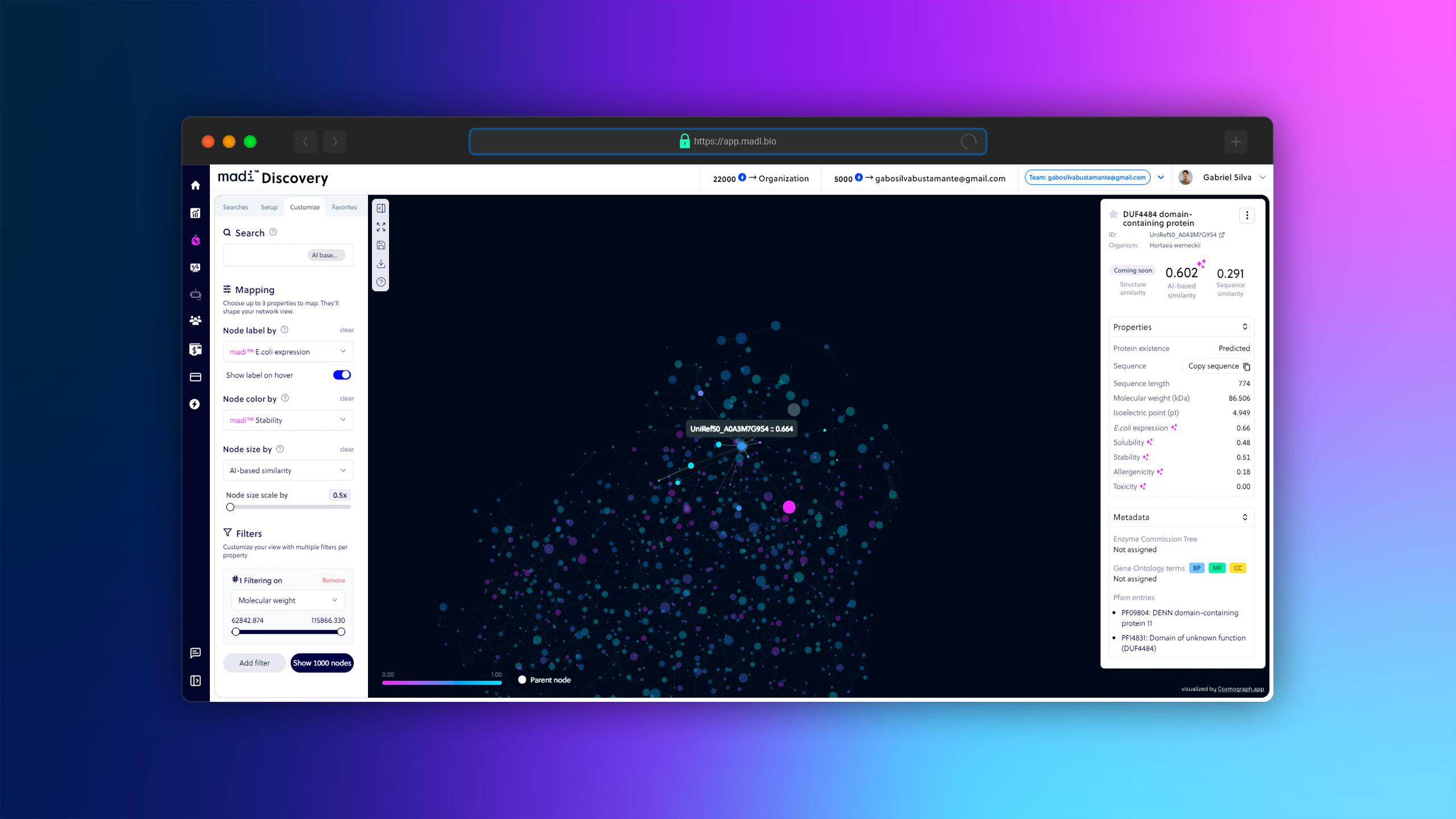Viewport: 1456px width, 819px height.
Task: Clear the Node label by mapping
Action: pos(347,330)
